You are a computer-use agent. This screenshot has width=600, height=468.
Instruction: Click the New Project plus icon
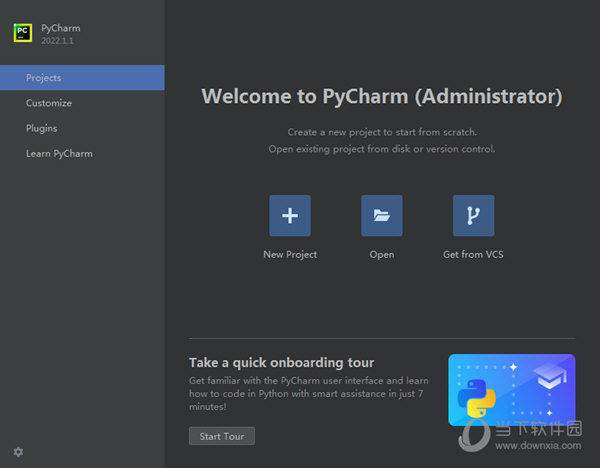(x=290, y=215)
